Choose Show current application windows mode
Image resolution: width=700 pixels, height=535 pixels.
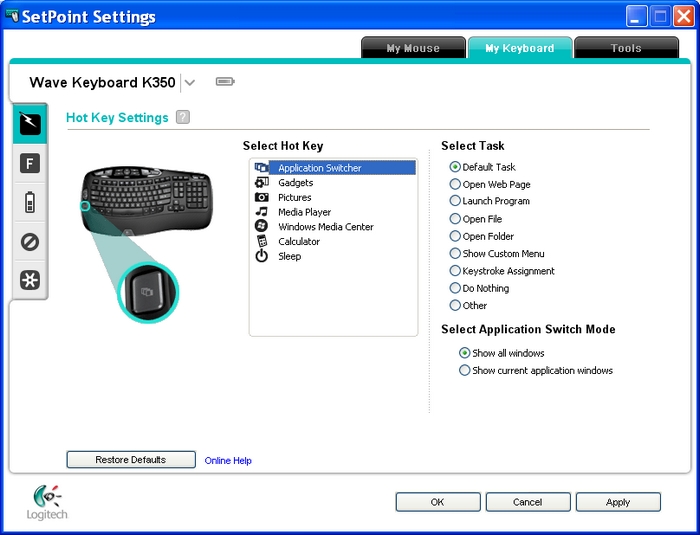(536, 370)
